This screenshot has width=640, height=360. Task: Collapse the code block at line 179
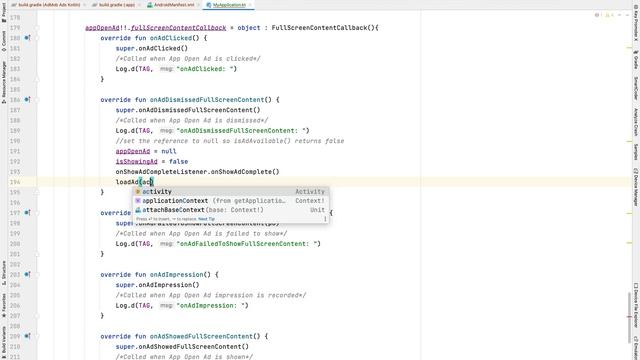pos(37,28)
